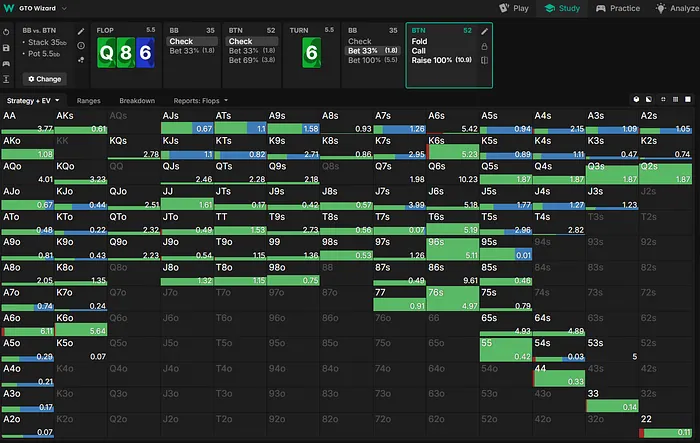Open the GTO Wizard dropdown chevron
The height and width of the screenshot is (443, 700).
64,8
